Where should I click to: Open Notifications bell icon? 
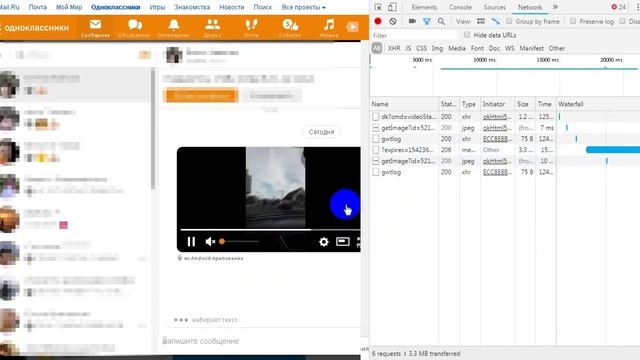(173, 28)
